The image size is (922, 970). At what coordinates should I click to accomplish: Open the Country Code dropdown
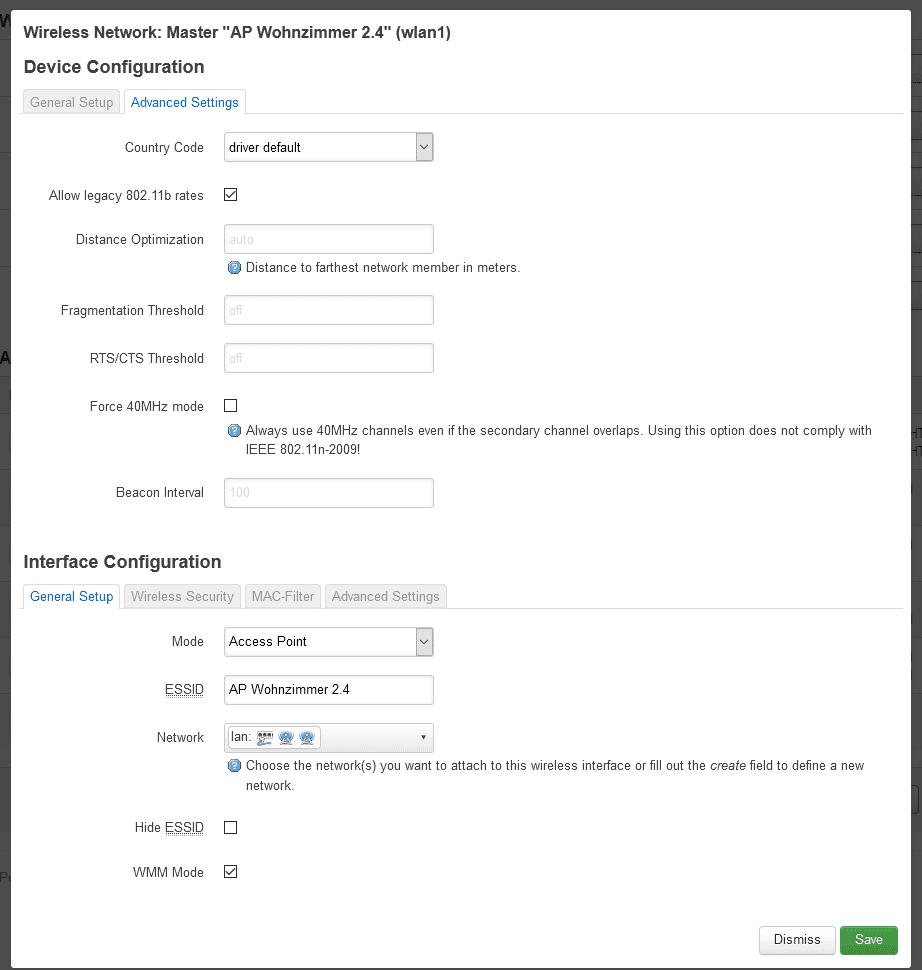click(328, 147)
